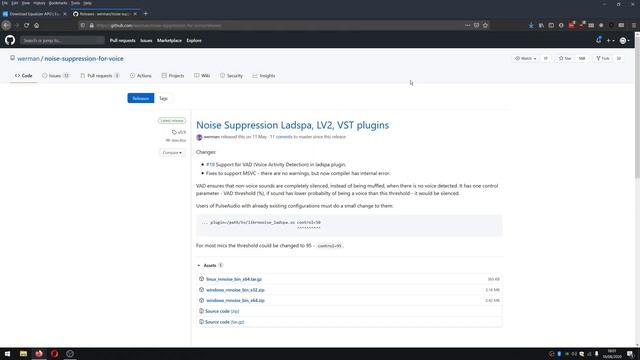Open the Actions tab
640x360 pixels.
coord(141,76)
